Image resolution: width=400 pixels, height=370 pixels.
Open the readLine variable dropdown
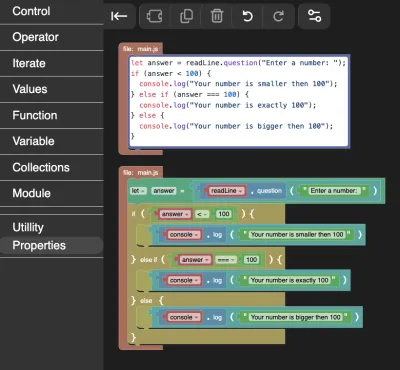tap(227, 191)
